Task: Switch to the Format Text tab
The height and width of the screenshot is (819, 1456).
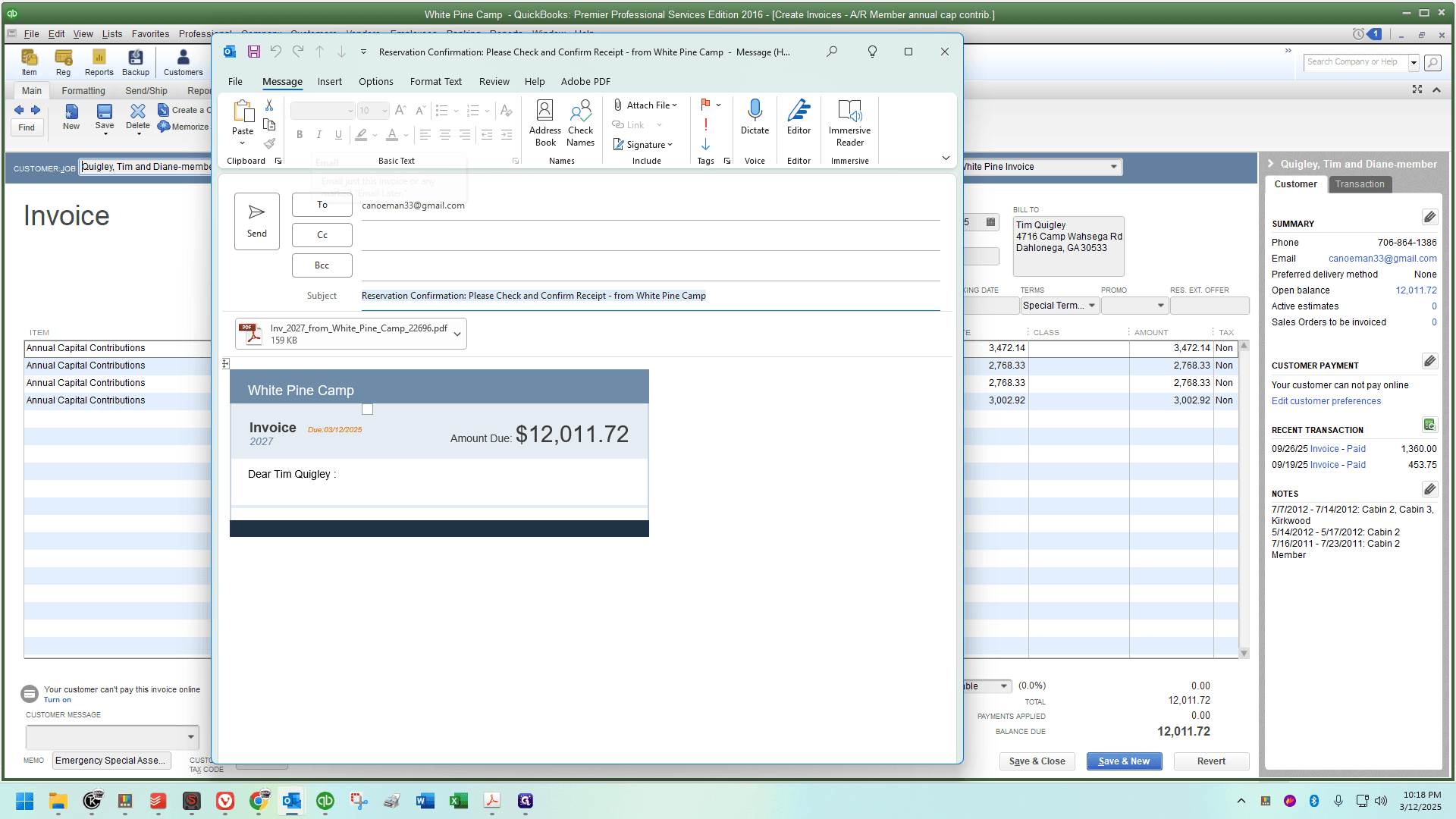Action: click(x=436, y=82)
